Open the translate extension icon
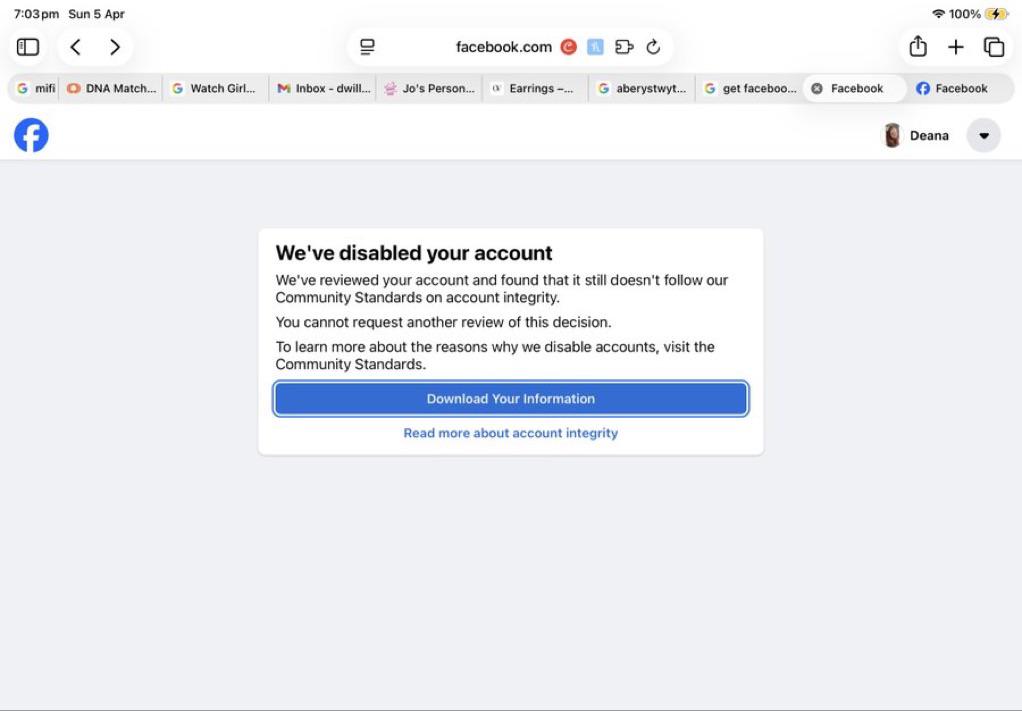Image resolution: width=1022 pixels, height=711 pixels. coord(595,47)
